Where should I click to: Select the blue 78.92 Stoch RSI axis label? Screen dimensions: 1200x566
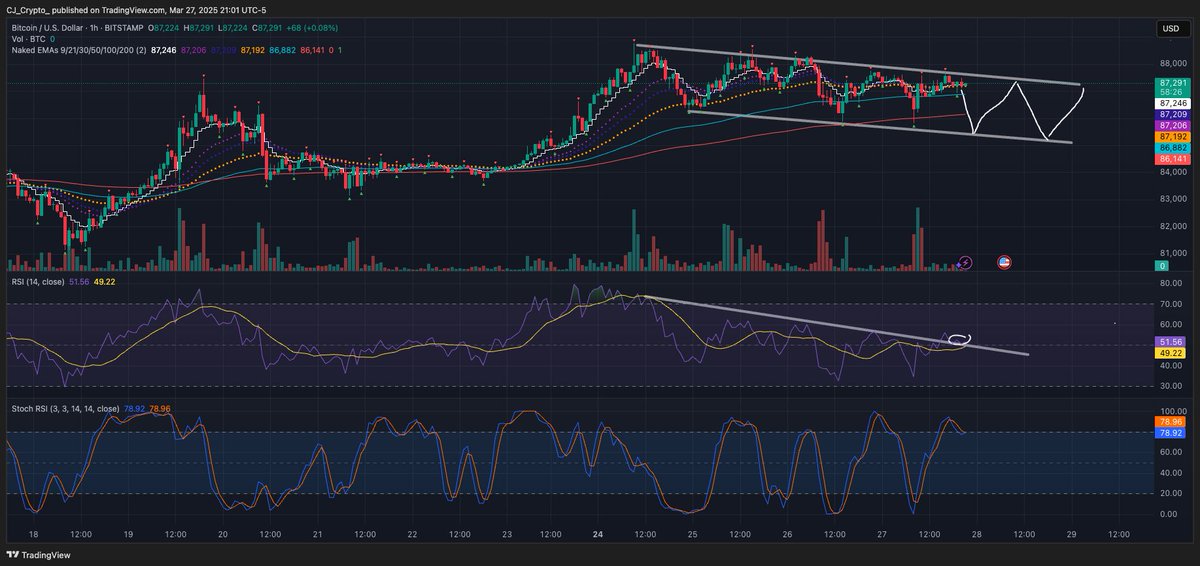click(1171, 434)
